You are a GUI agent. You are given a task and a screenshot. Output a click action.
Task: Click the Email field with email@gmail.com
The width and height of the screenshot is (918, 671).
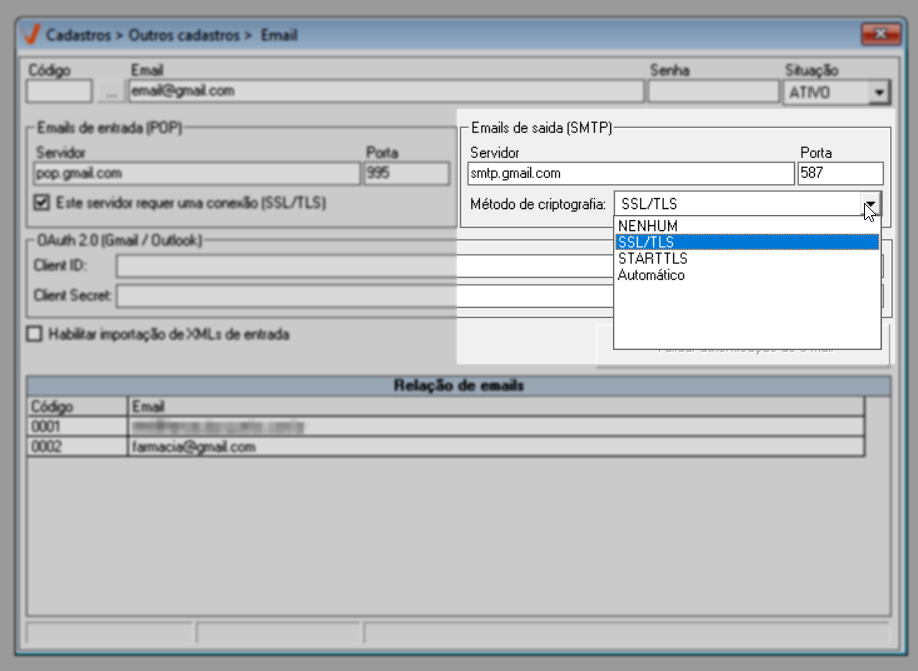386,91
